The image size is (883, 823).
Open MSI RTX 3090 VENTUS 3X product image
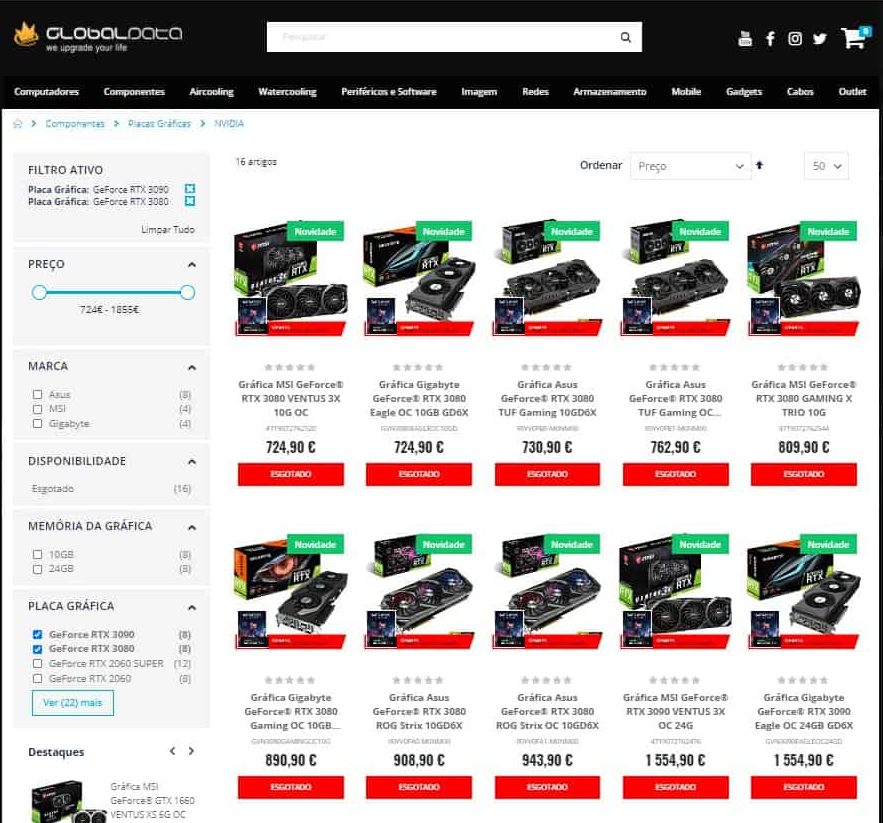[x=675, y=591]
